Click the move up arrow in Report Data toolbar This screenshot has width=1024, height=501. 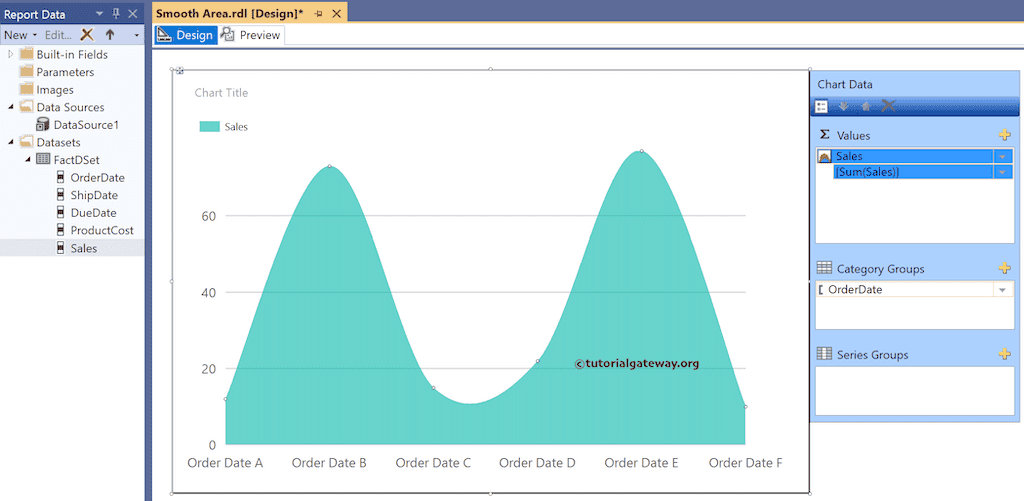[x=110, y=35]
